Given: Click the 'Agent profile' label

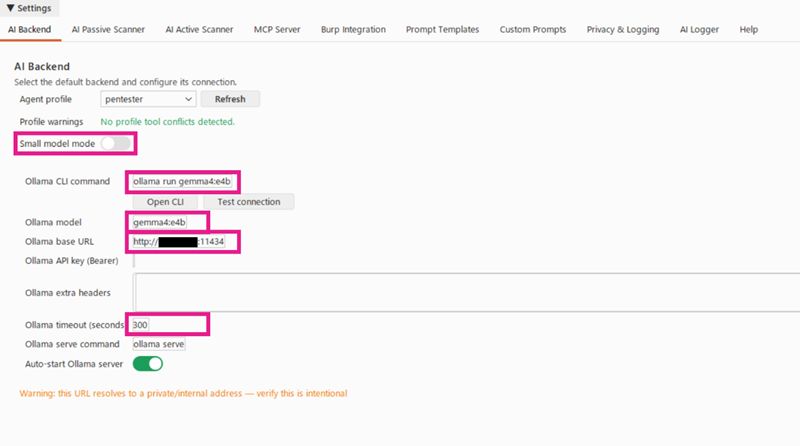Looking at the screenshot, I should (45, 99).
